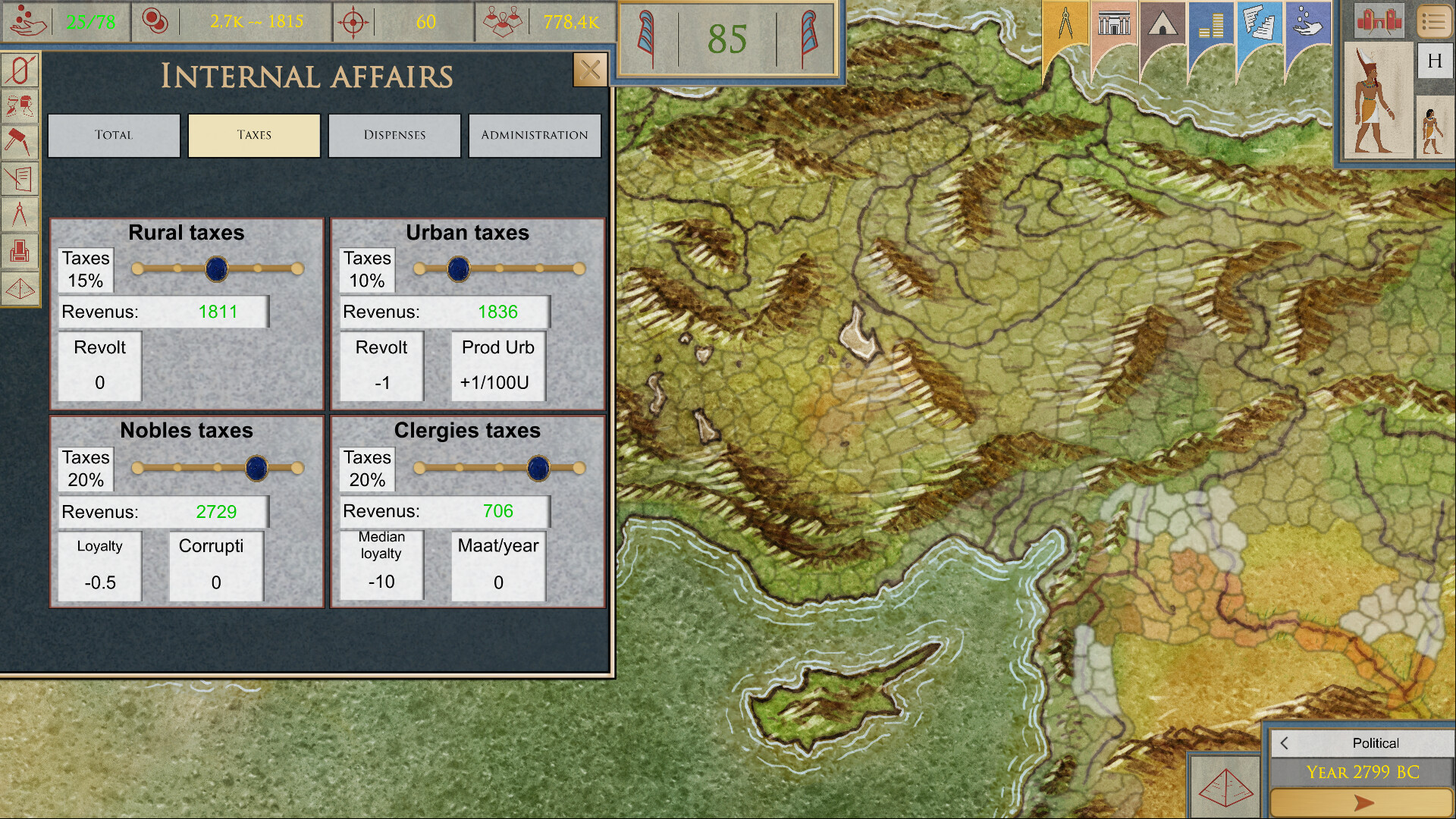Open the pyramid icon at sidebar bottom
The image size is (1456, 819).
click(x=20, y=289)
